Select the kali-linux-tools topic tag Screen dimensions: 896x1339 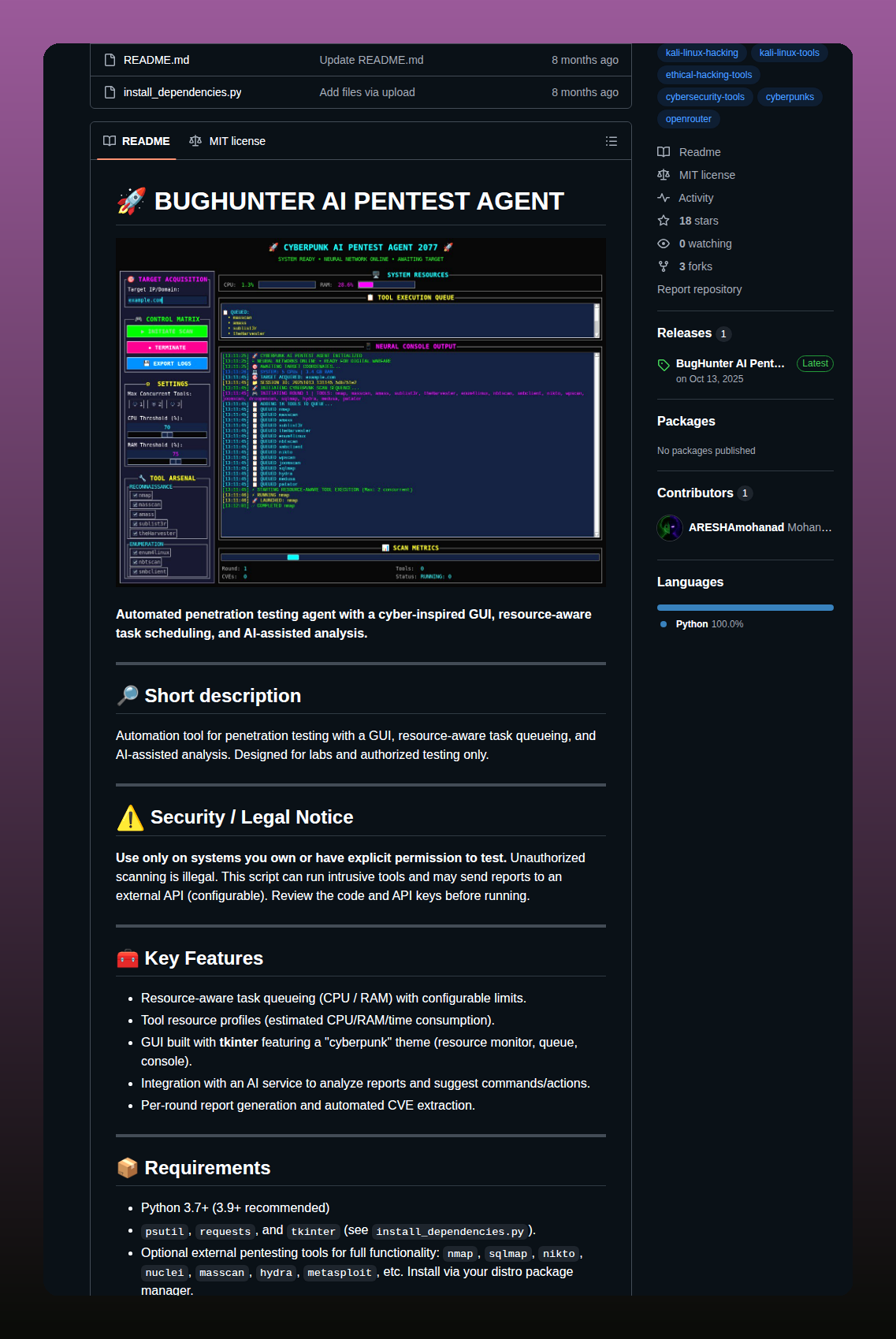pyautogui.click(x=789, y=53)
